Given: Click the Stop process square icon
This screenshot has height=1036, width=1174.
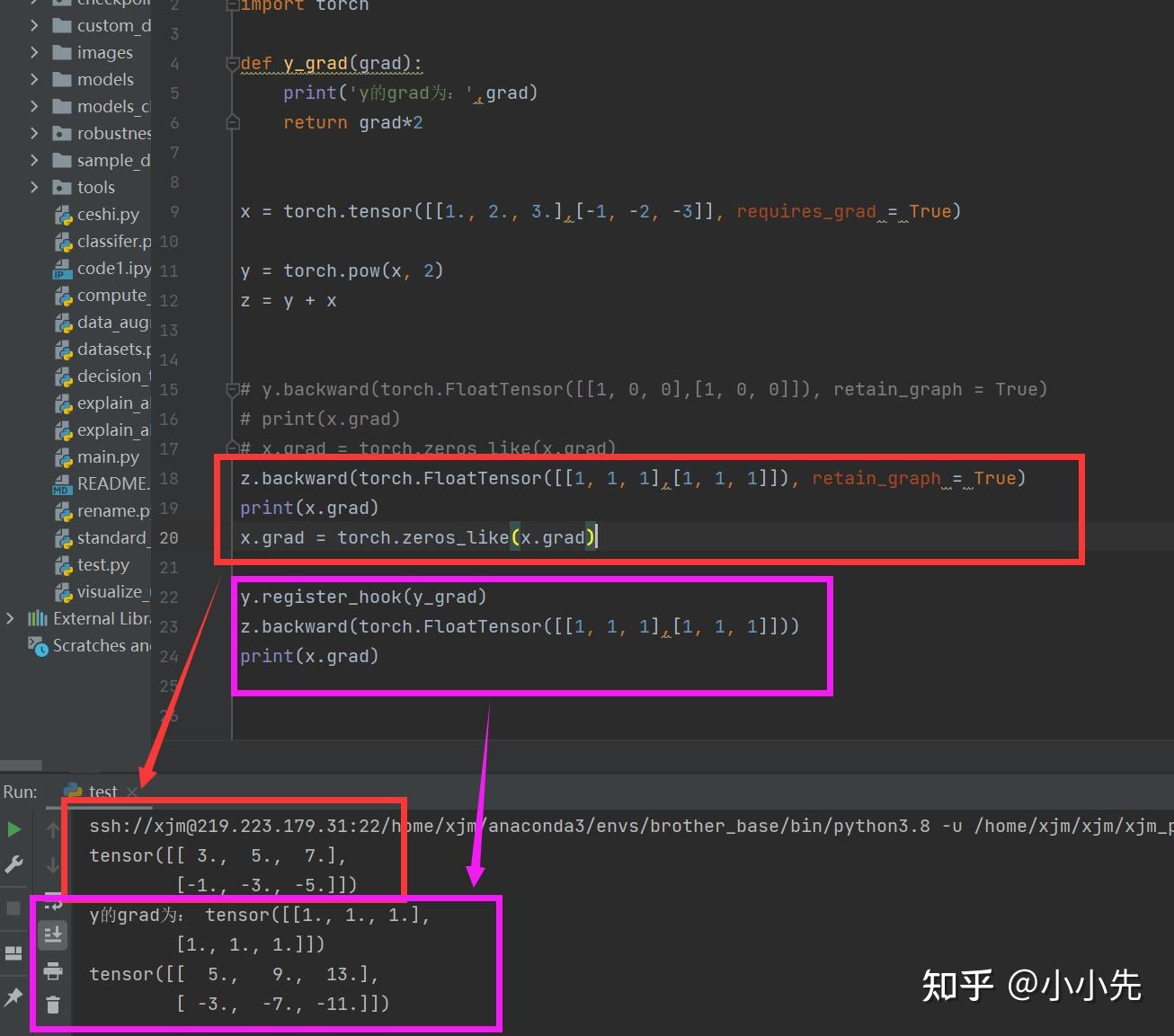Looking at the screenshot, I should tap(13, 906).
